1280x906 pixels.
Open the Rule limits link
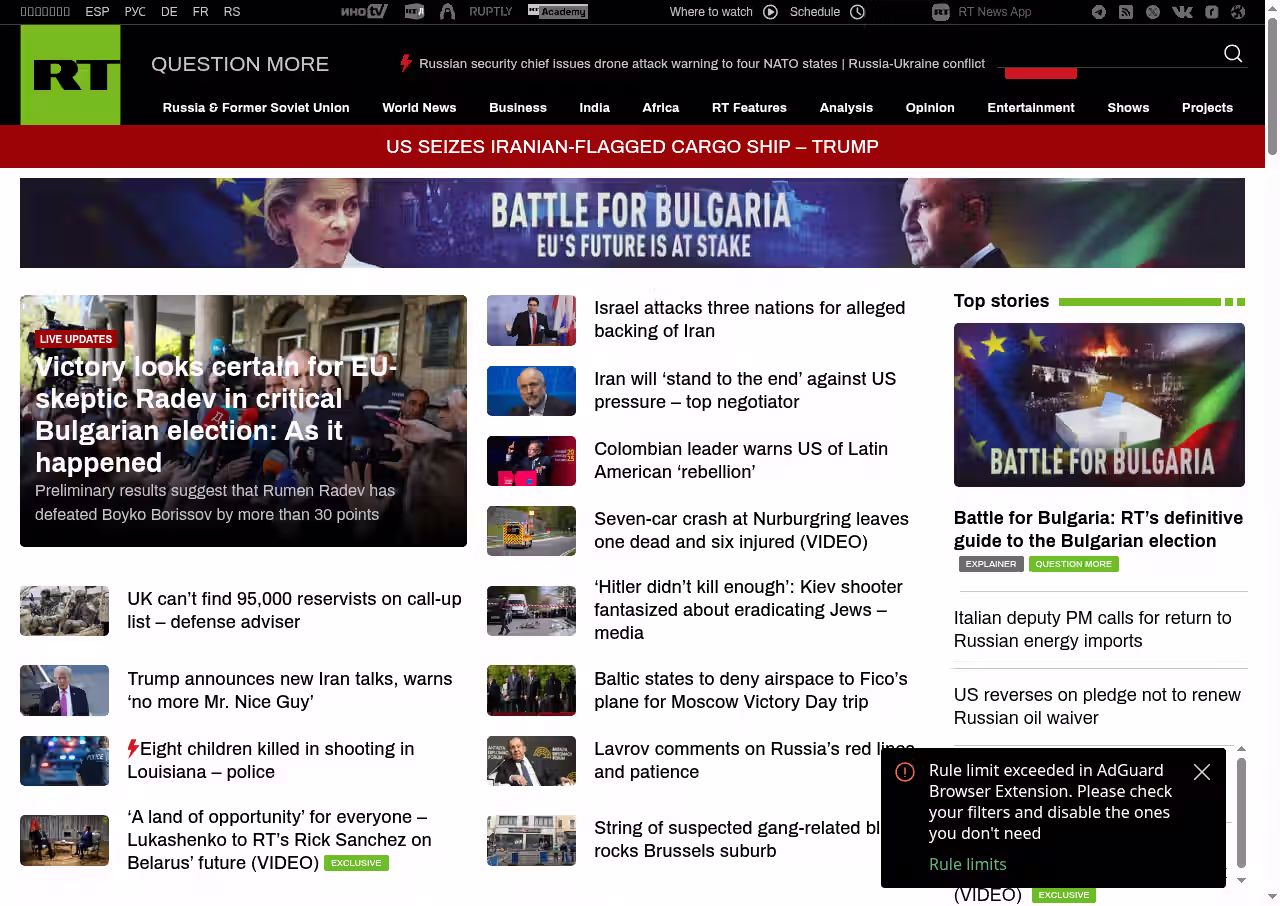[x=967, y=864]
